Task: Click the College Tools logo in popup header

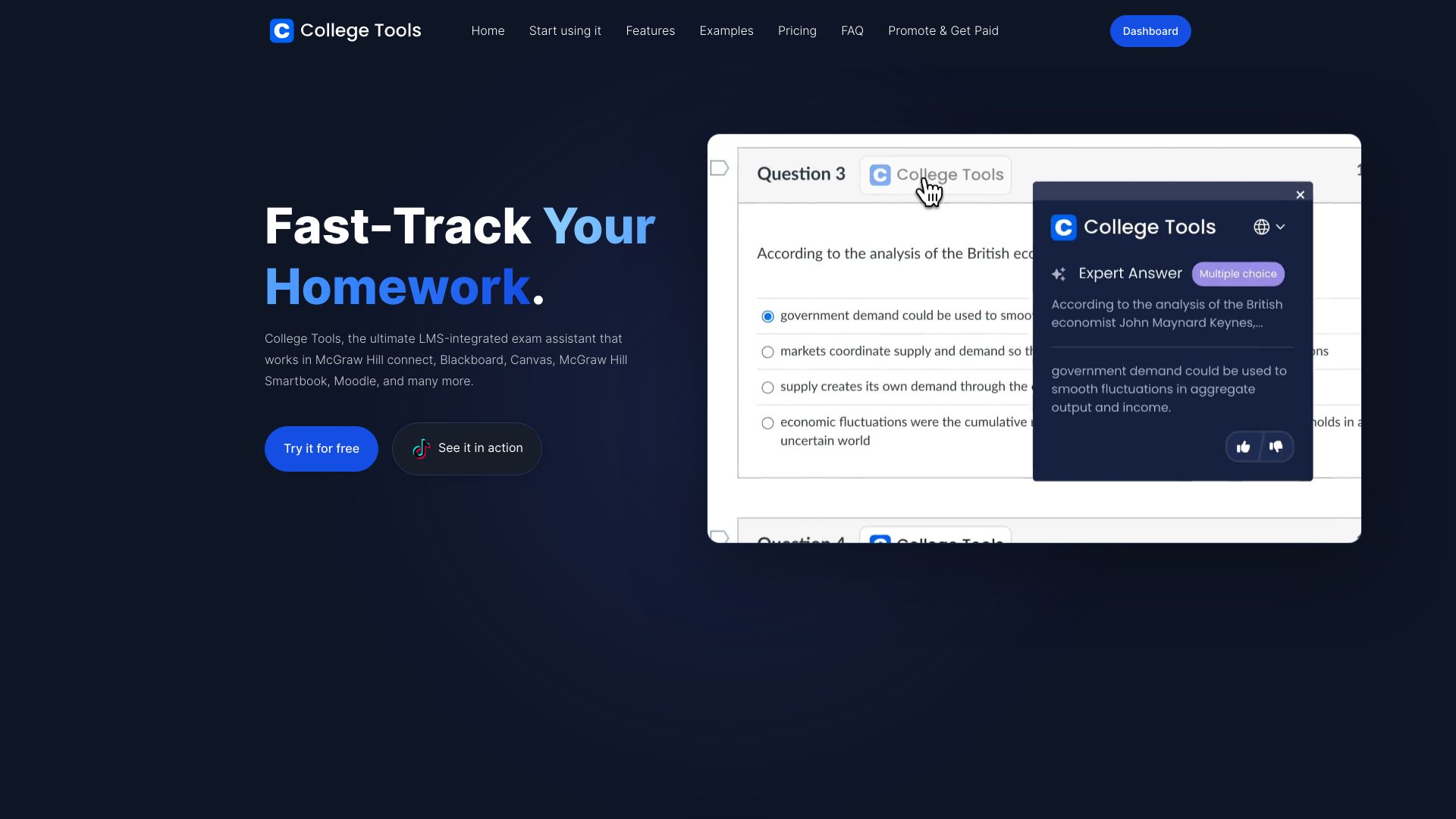Action: click(x=1063, y=226)
